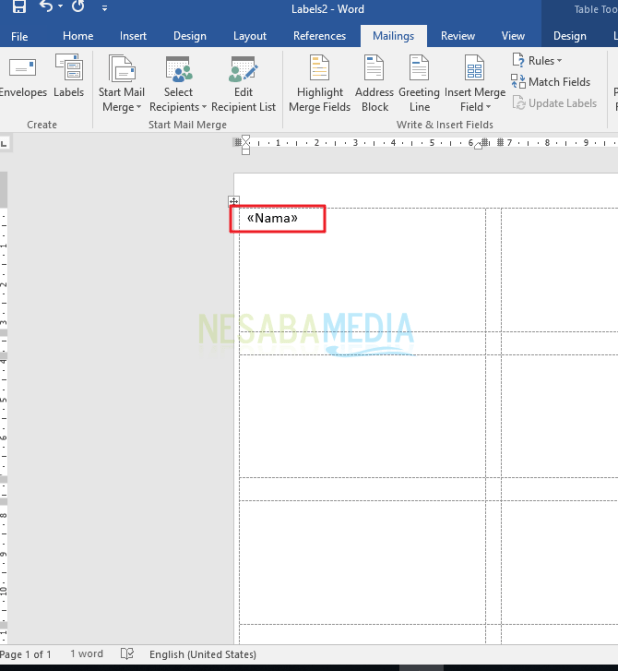Open the Labels tool
The image size is (618, 671).
[69, 78]
